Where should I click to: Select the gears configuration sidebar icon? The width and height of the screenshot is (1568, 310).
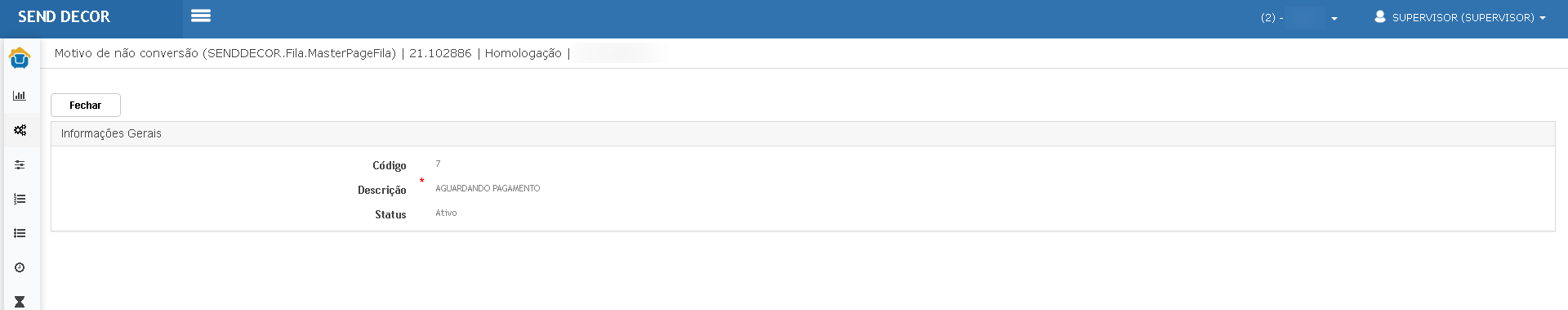pos(20,130)
